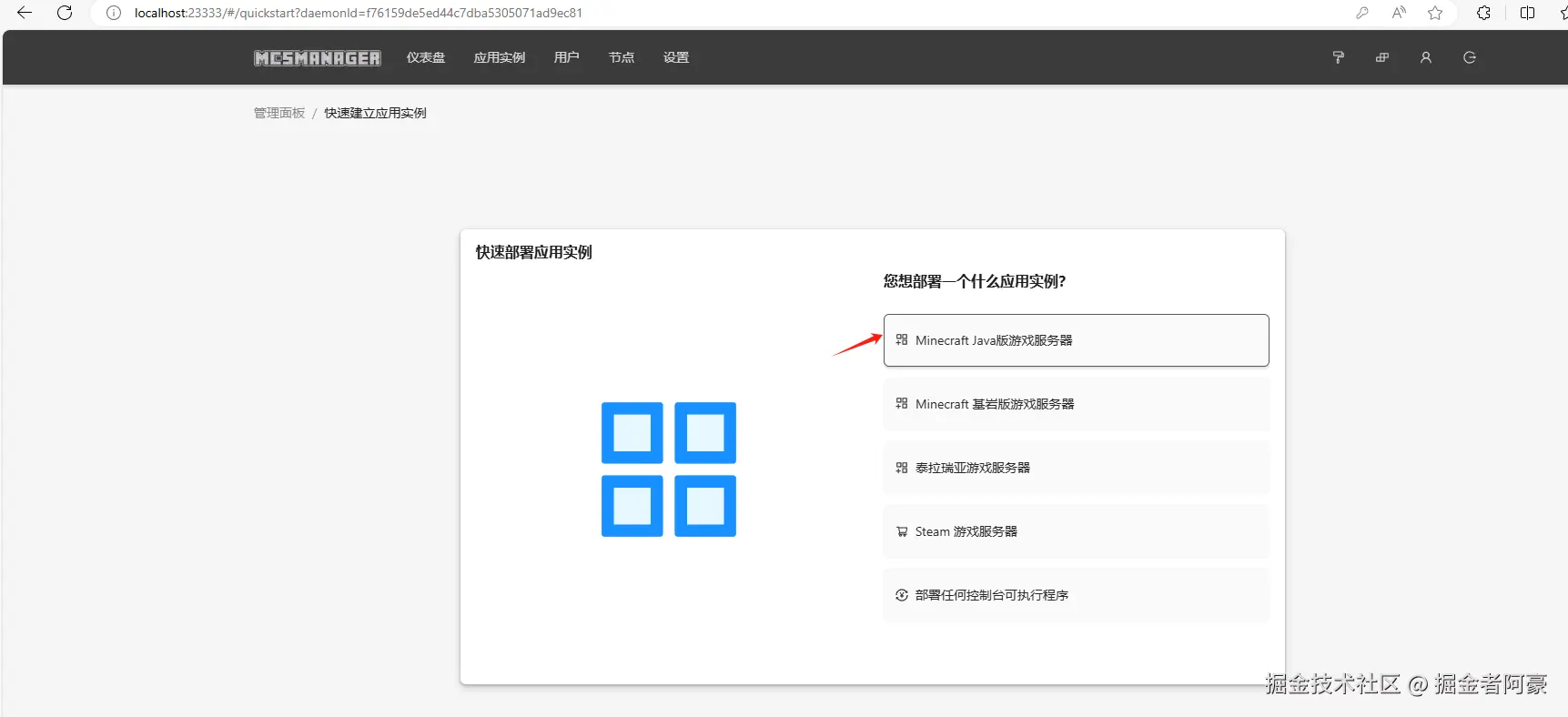Screen dimensions: 1568x717
Task: Open the browser extensions puzzle icon
Action: coord(1483,13)
